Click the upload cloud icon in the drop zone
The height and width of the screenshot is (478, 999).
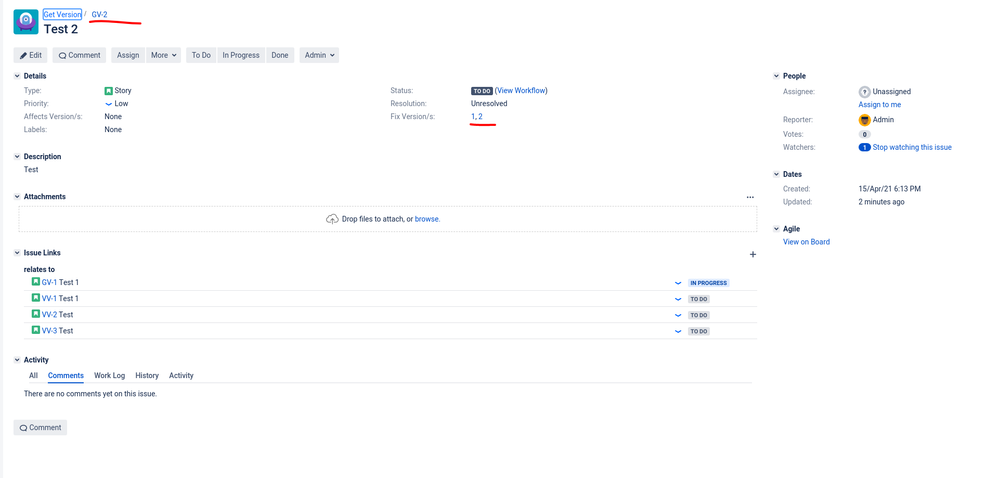coord(332,219)
